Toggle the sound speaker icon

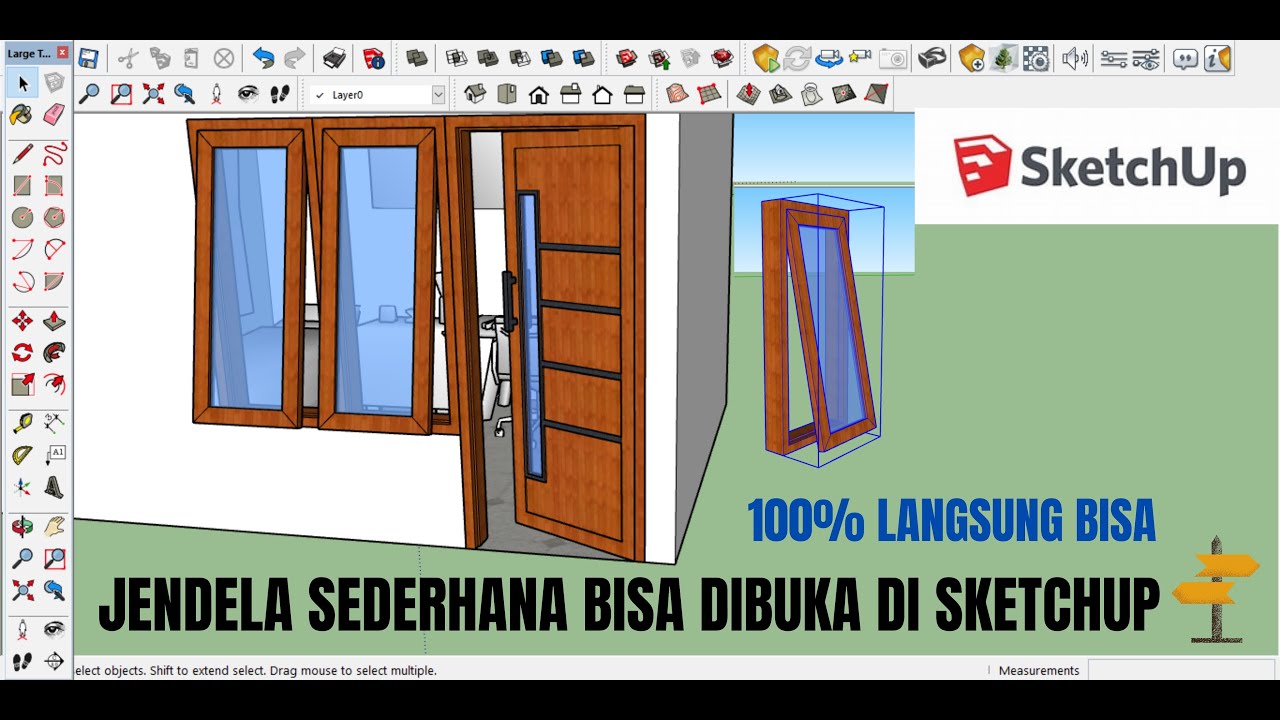tap(1075, 58)
